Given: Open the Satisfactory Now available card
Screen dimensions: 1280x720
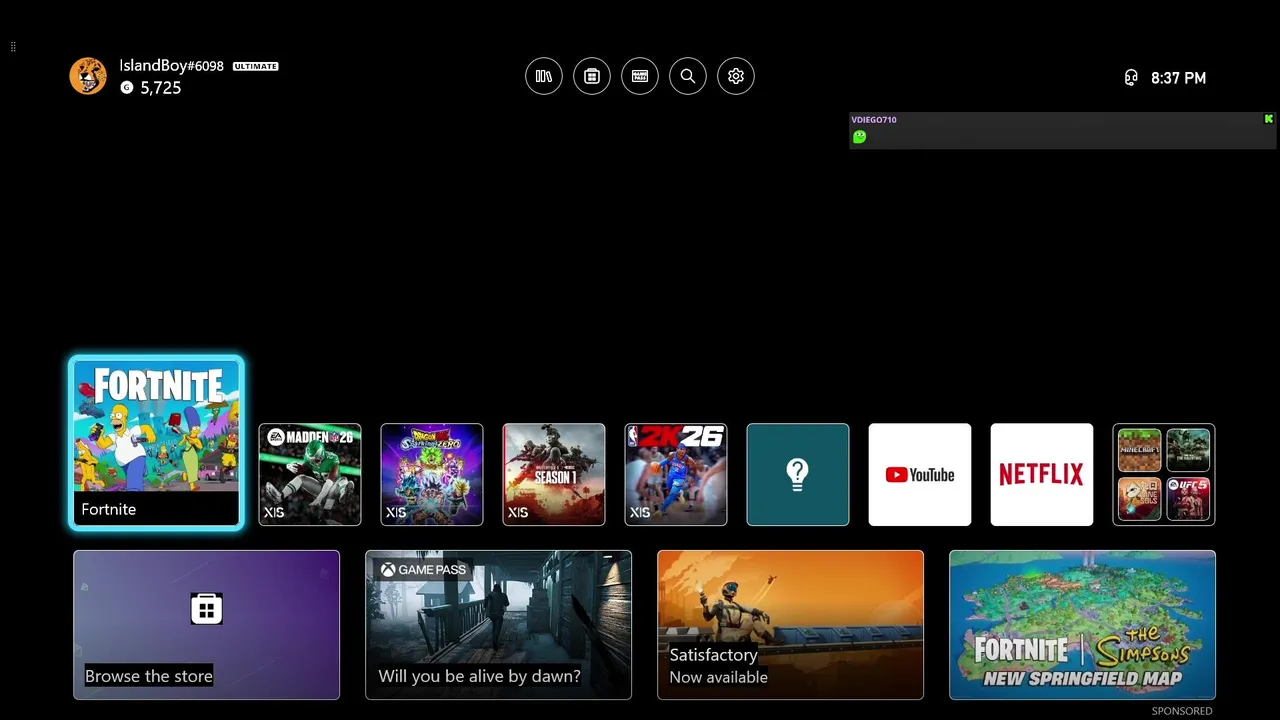Looking at the screenshot, I should [x=790, y=625].
